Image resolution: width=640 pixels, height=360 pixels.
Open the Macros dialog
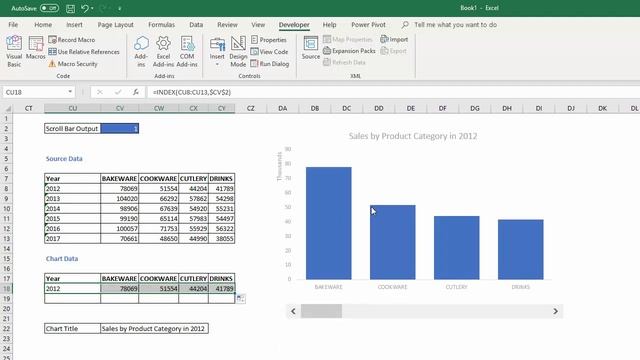pos(36,48)
